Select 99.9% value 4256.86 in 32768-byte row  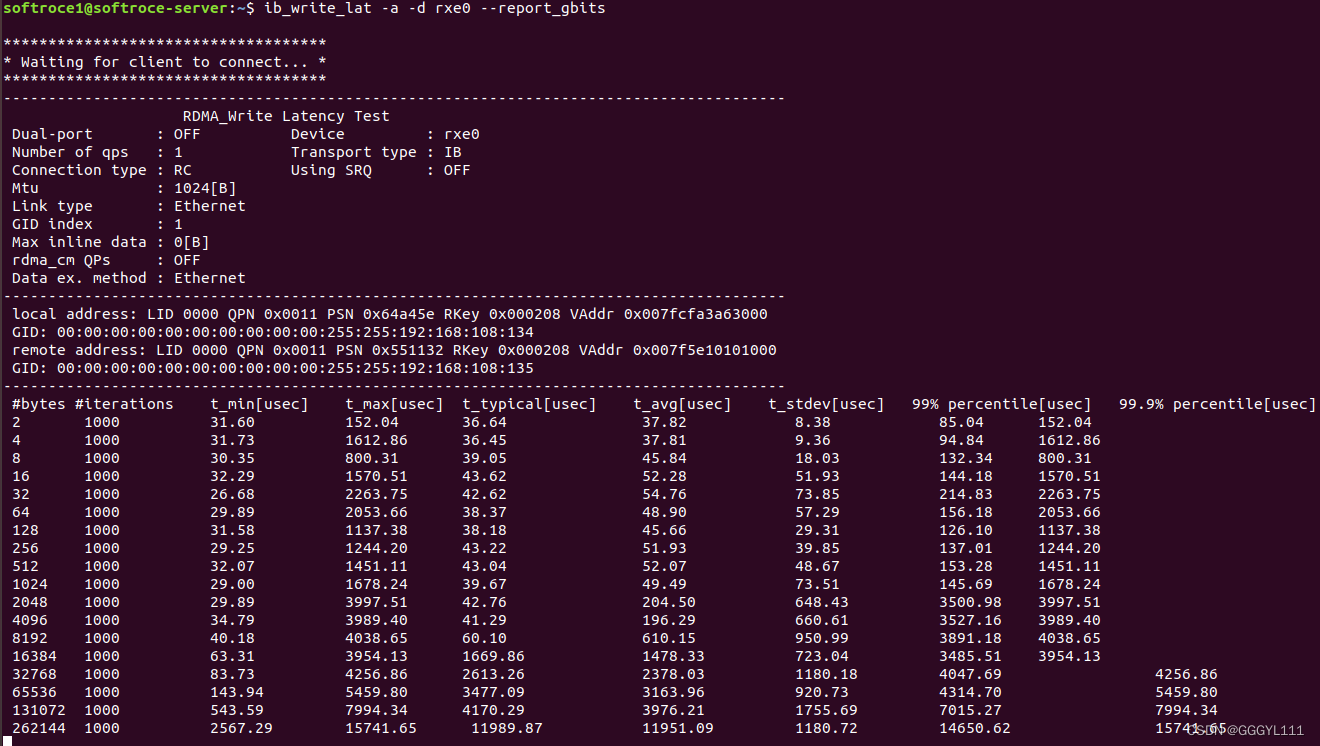[x=1186, y=674]
